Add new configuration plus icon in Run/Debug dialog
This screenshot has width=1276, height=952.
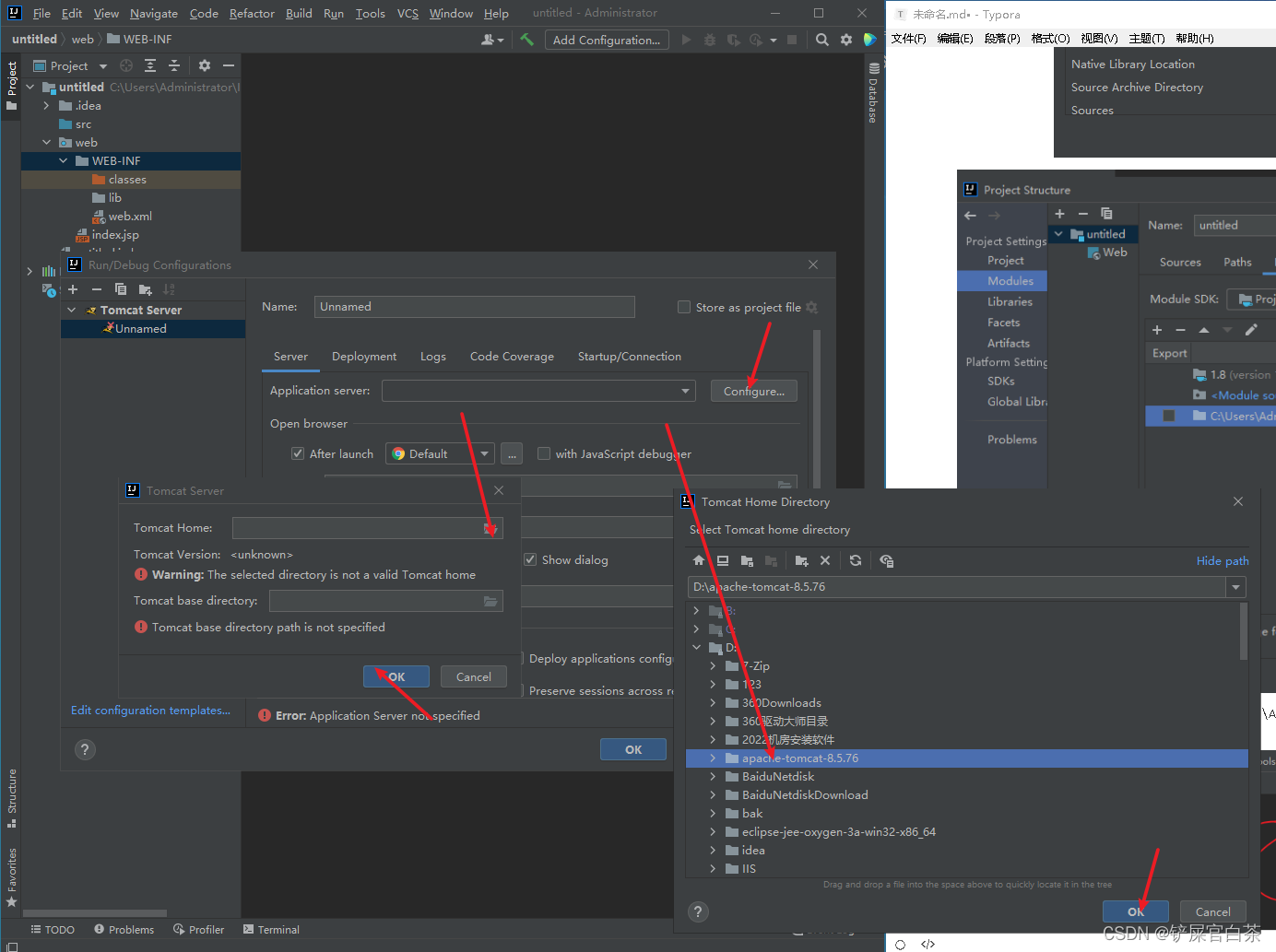pyautogui.click(x=73, y=289)
